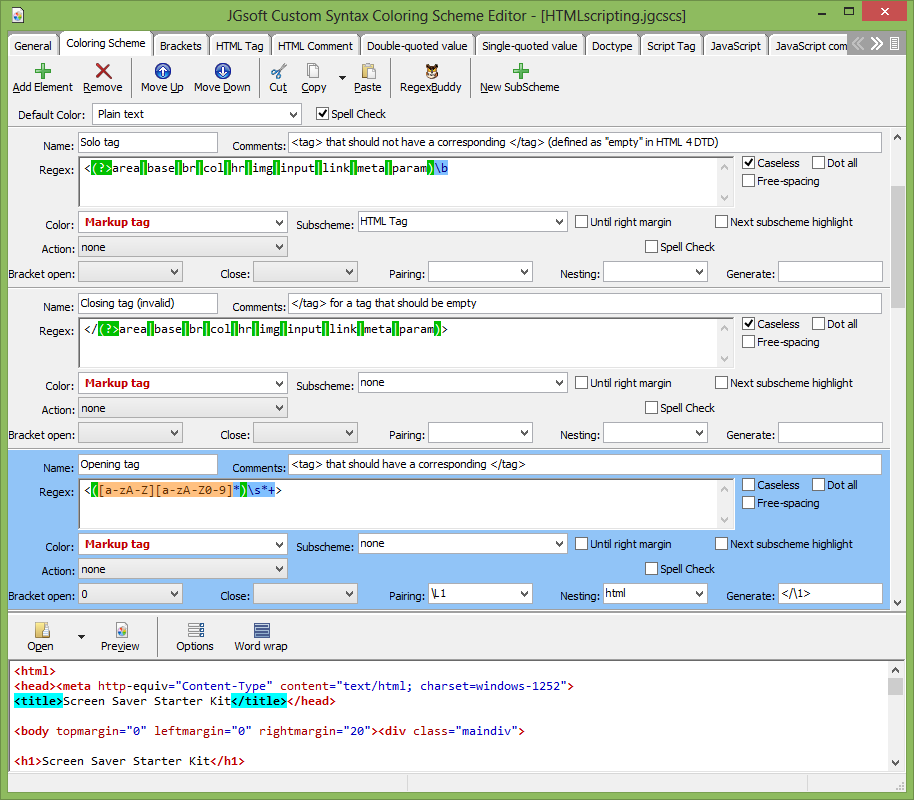Enable Dot all for Opening tag

(818, 485)
